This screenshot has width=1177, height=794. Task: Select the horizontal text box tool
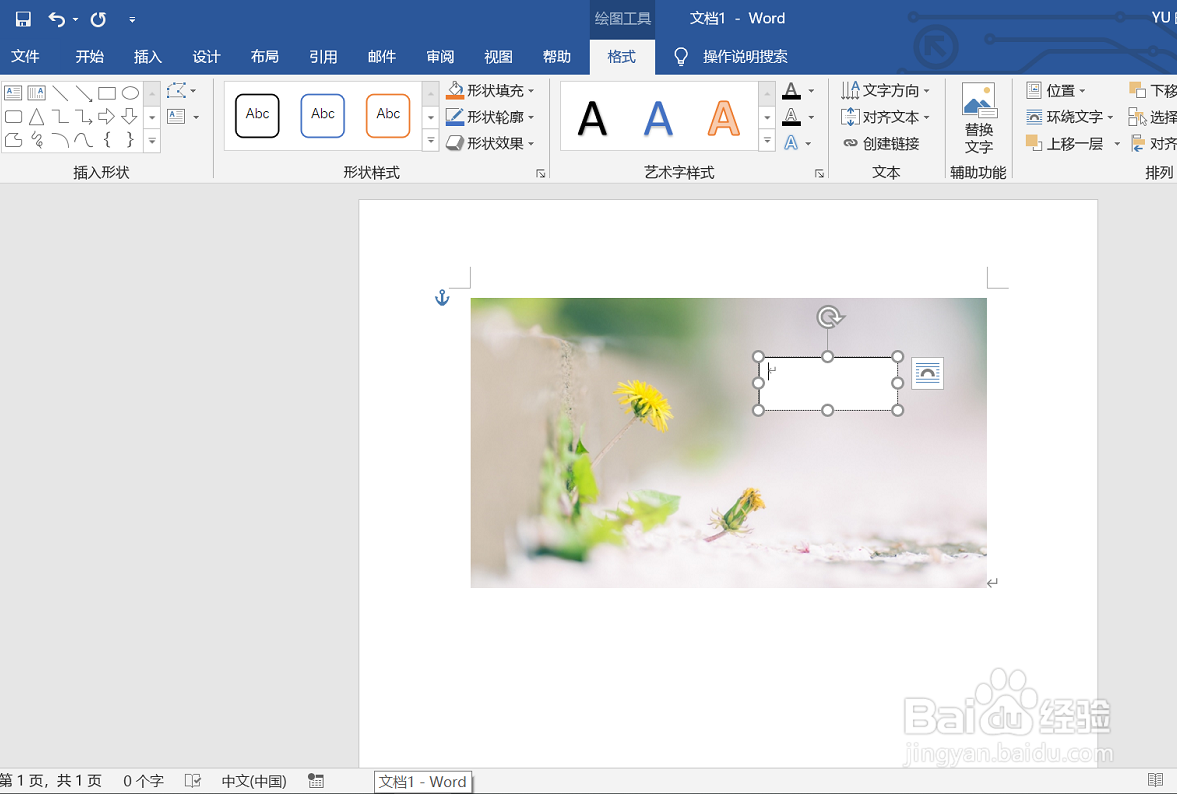click(x=13, y=92)
